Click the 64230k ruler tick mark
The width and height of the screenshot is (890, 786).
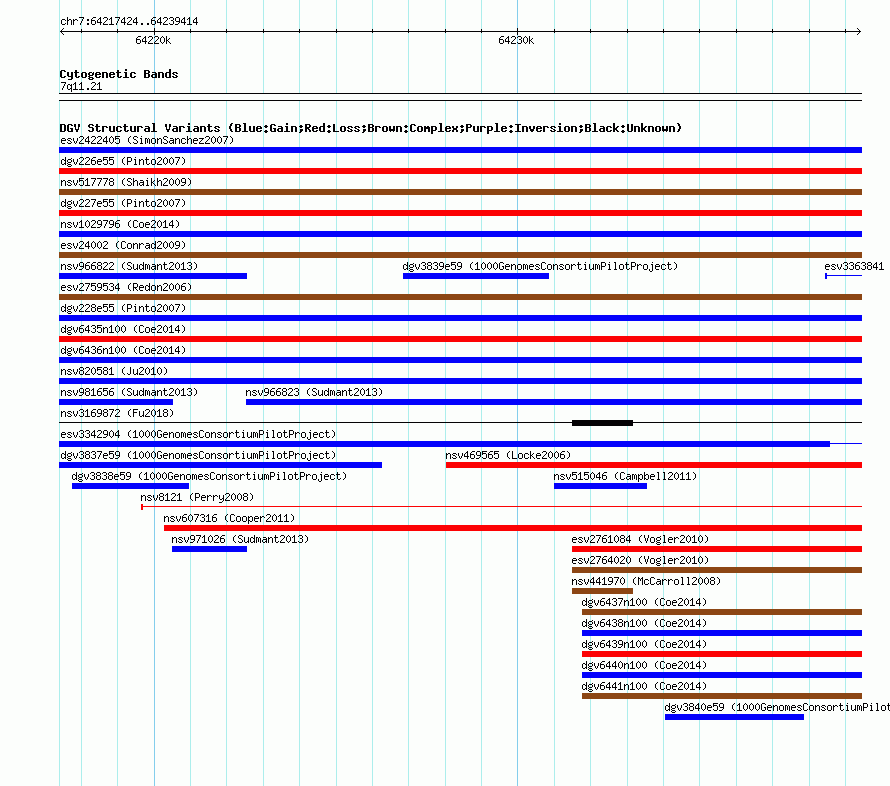click(517, 31)
